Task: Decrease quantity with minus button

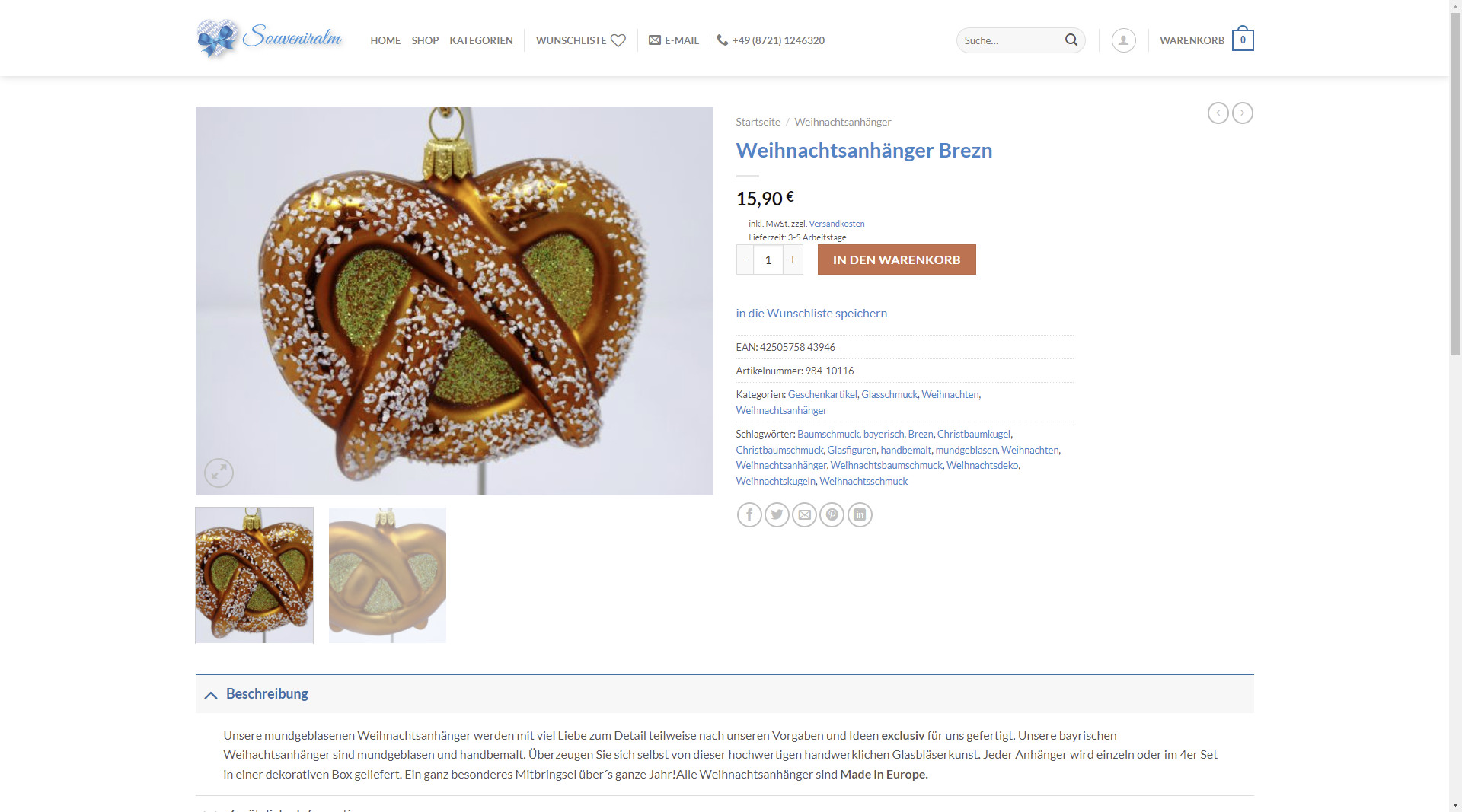Action: click(x=745, y=260)
